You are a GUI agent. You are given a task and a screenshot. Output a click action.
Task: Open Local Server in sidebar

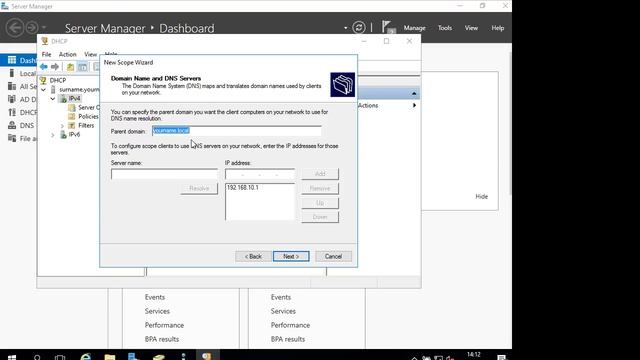(x=22, y=73)
